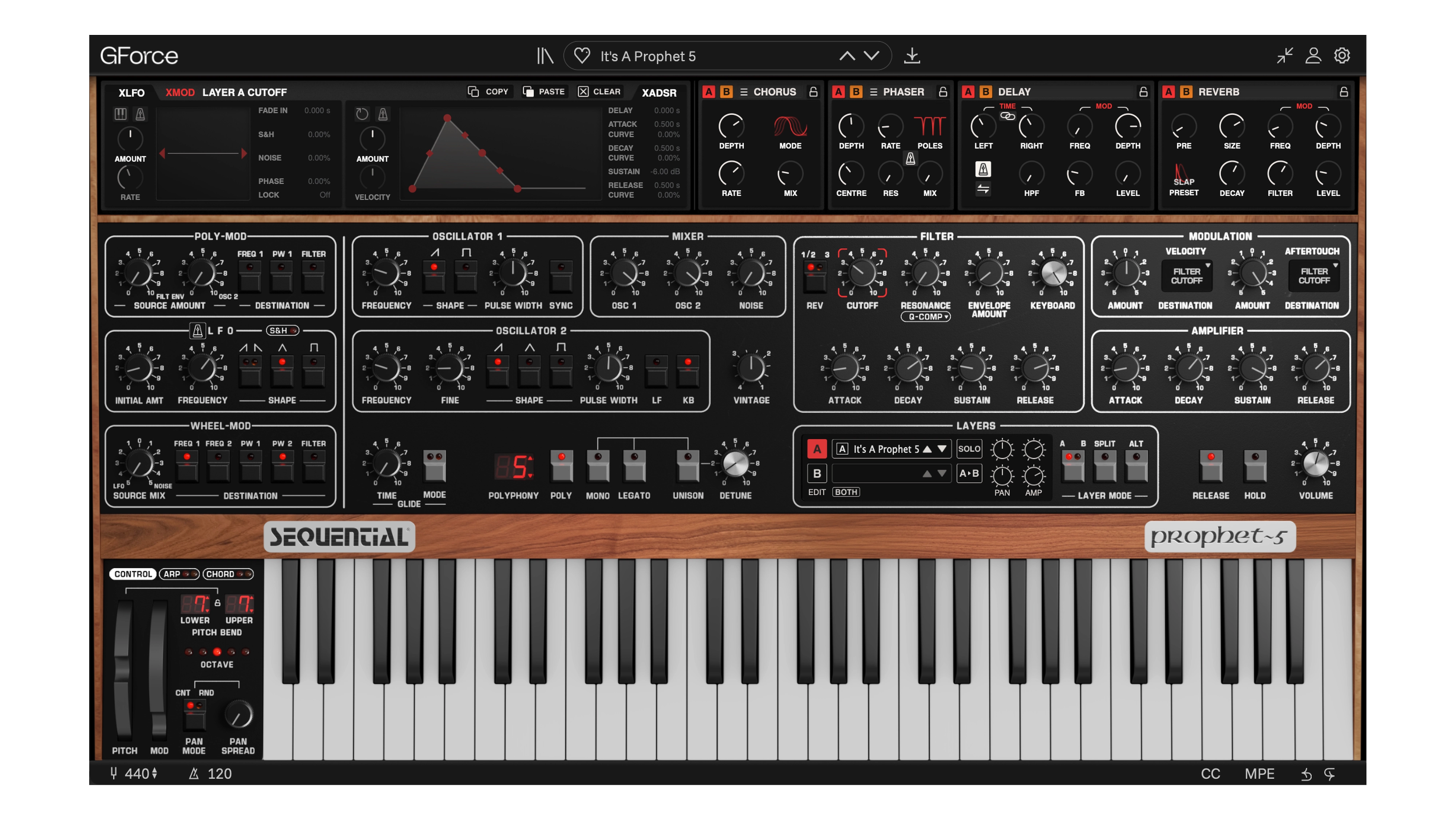Click the redo arrow in status bar
Viewport: 1456px width, 820px height.
[x=1329, y=774]
